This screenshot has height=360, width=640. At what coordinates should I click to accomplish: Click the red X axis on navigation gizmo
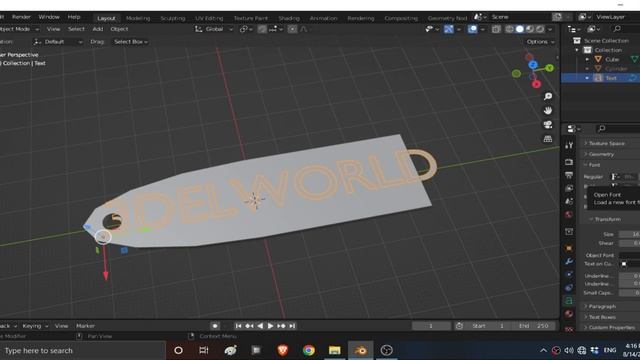pyautogui.click(x=536, y=84)
